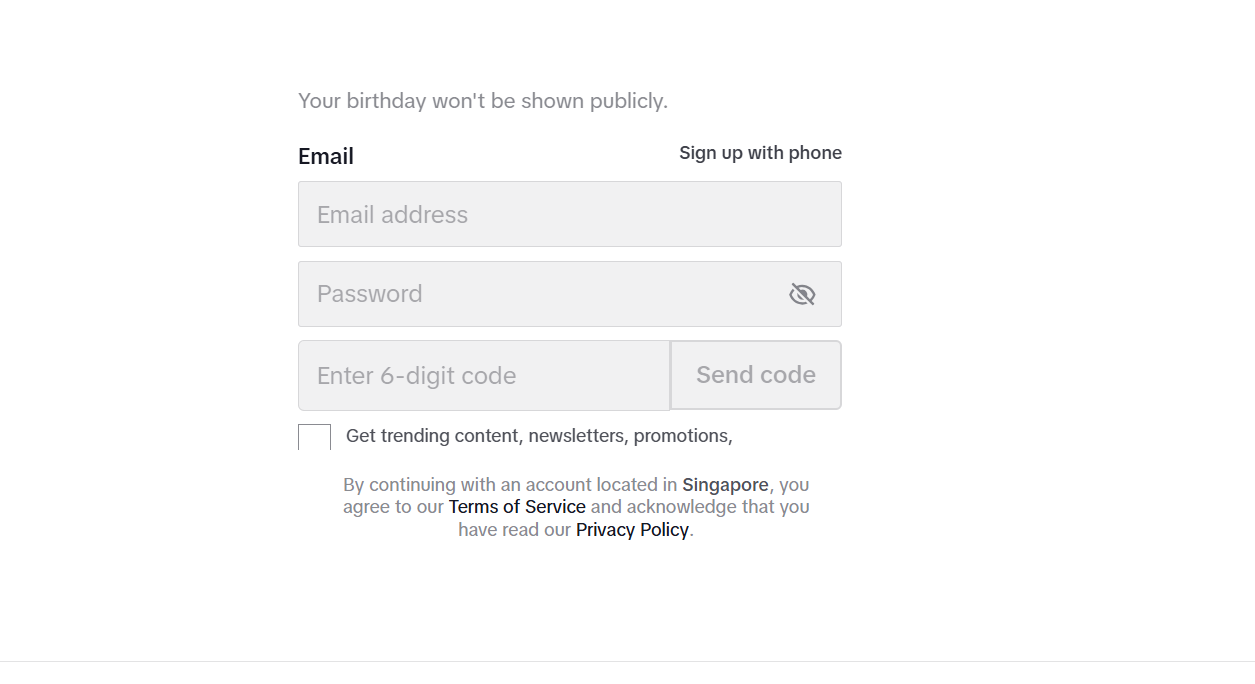Click the 'Email address' placeholder text

(392, 215)
